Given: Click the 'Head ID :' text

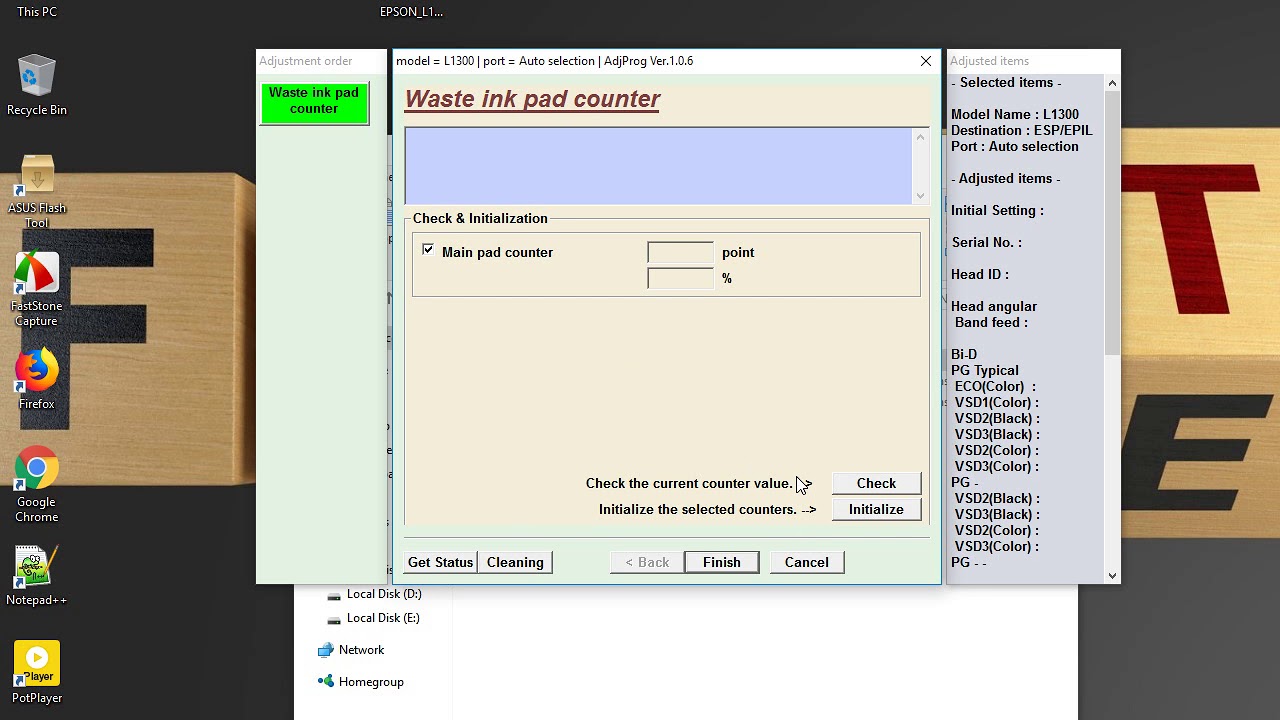Looking at the screenshot, I should (x=979, y=274).
